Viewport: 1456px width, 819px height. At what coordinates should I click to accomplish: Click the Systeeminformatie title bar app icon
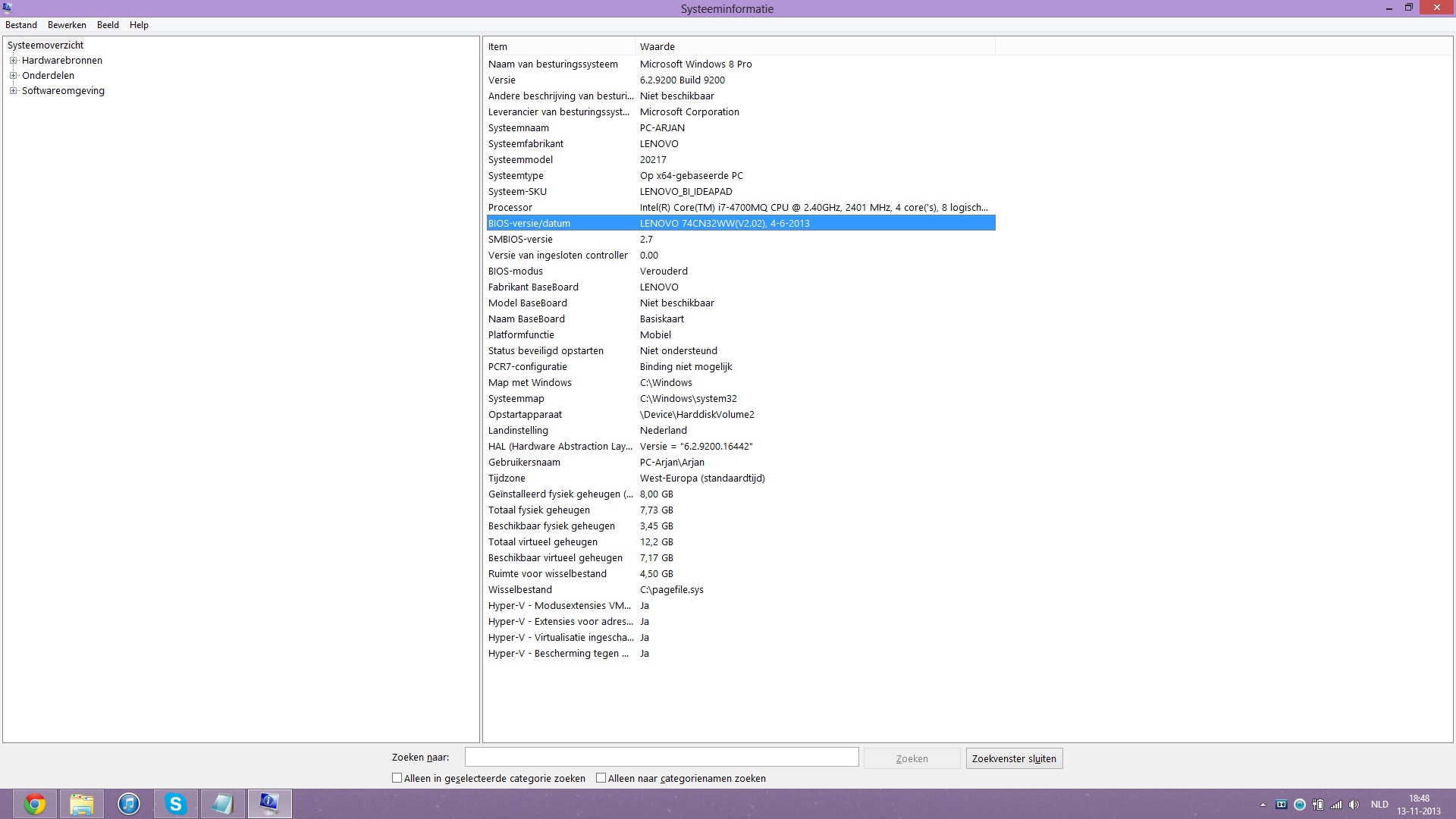pos(8,8)
